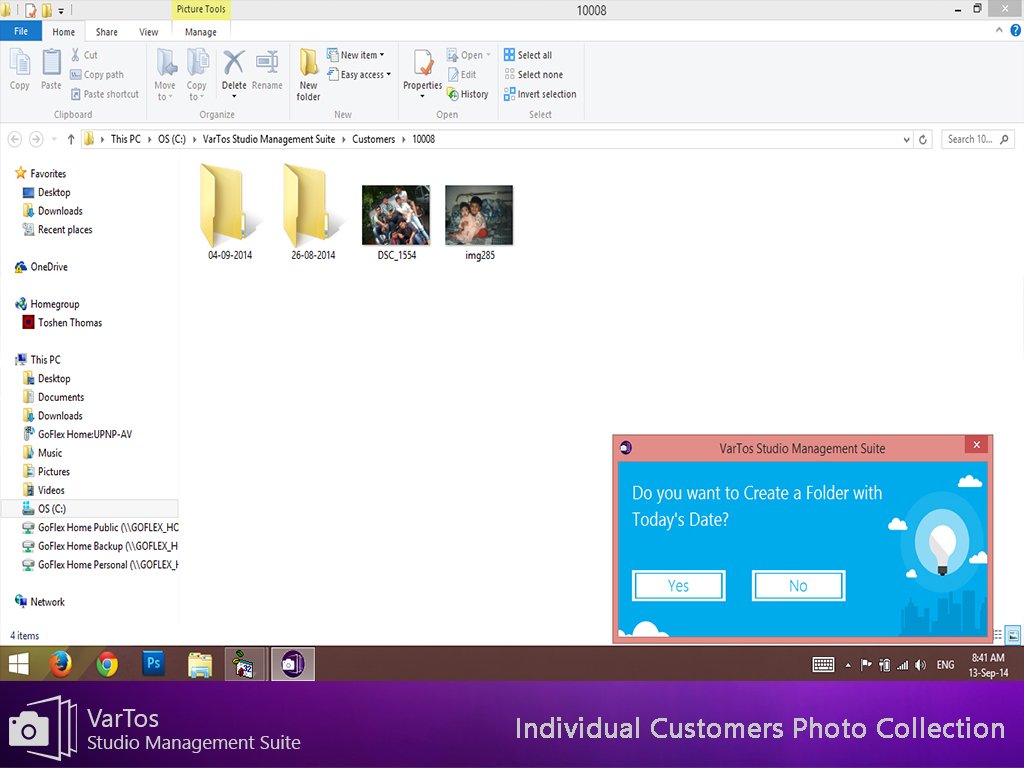Click the Paste ribbon button
1024x768 pixels.
pyautogui.click(x=51, y=69)
